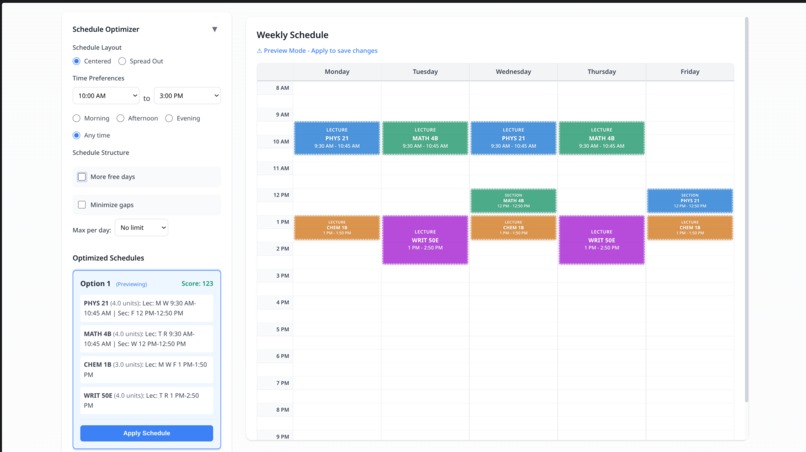Enable the More free days checkbox
The width and height of the screenshot is (806, 452).
point(82,177)
